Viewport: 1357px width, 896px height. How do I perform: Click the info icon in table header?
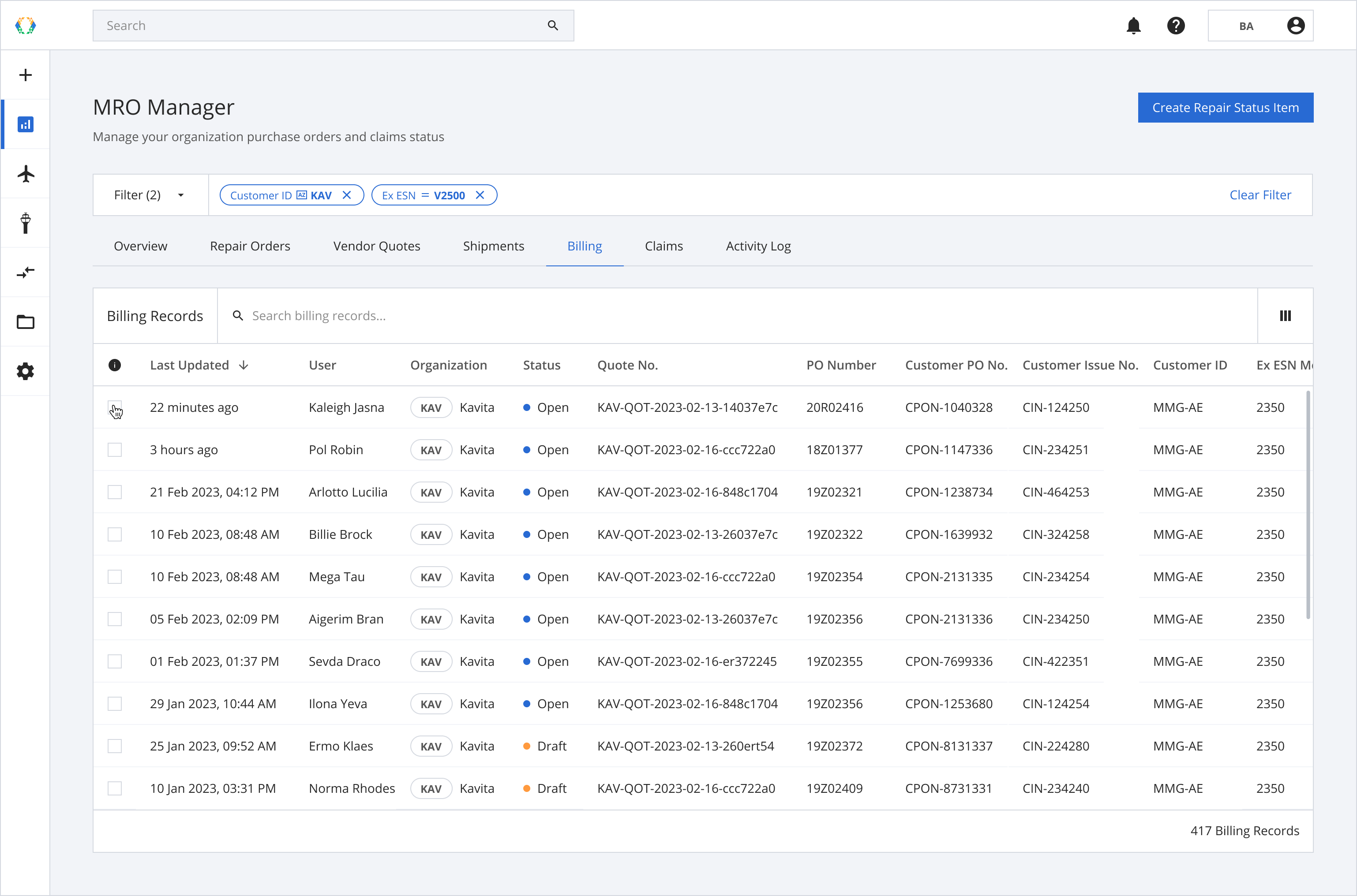pos(114,365)
